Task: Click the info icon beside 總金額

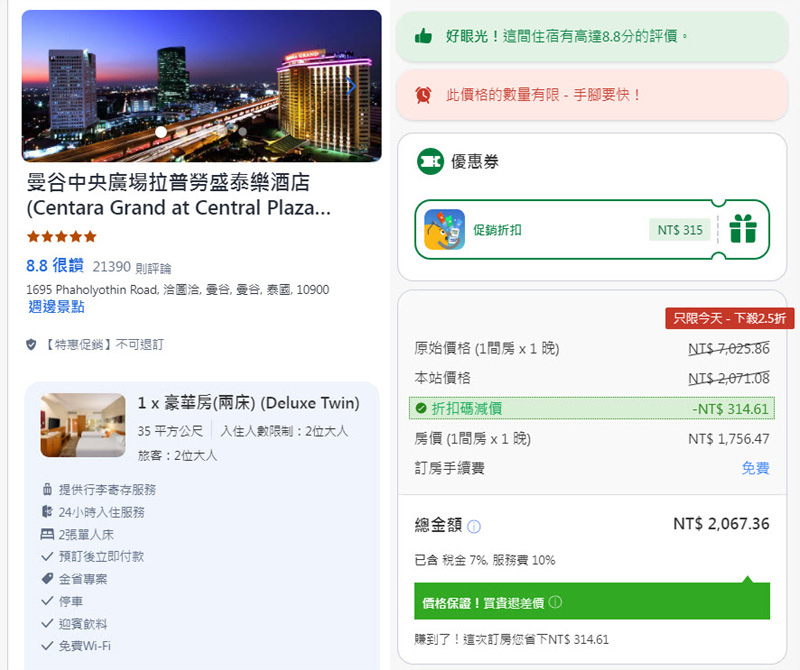Action: tap(474, 526)
